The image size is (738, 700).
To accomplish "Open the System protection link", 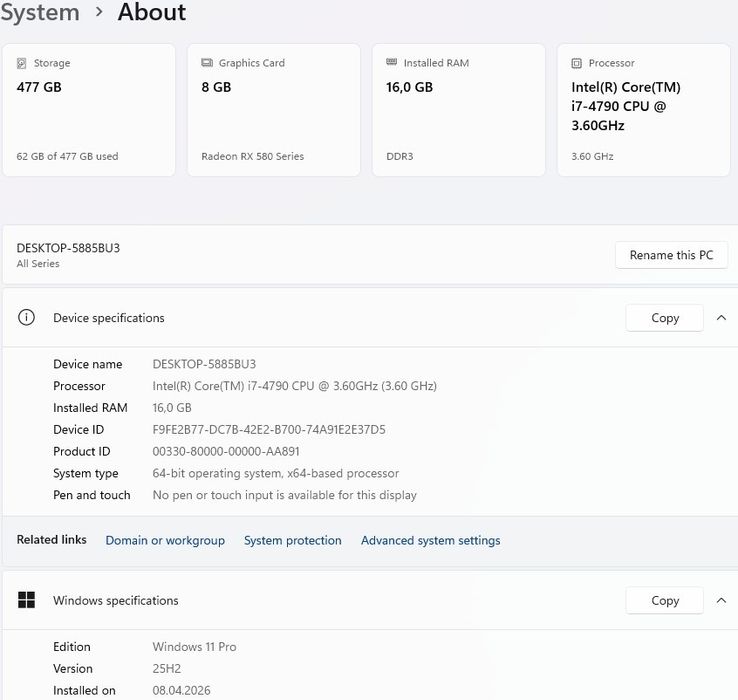I will tap(293, 540).
